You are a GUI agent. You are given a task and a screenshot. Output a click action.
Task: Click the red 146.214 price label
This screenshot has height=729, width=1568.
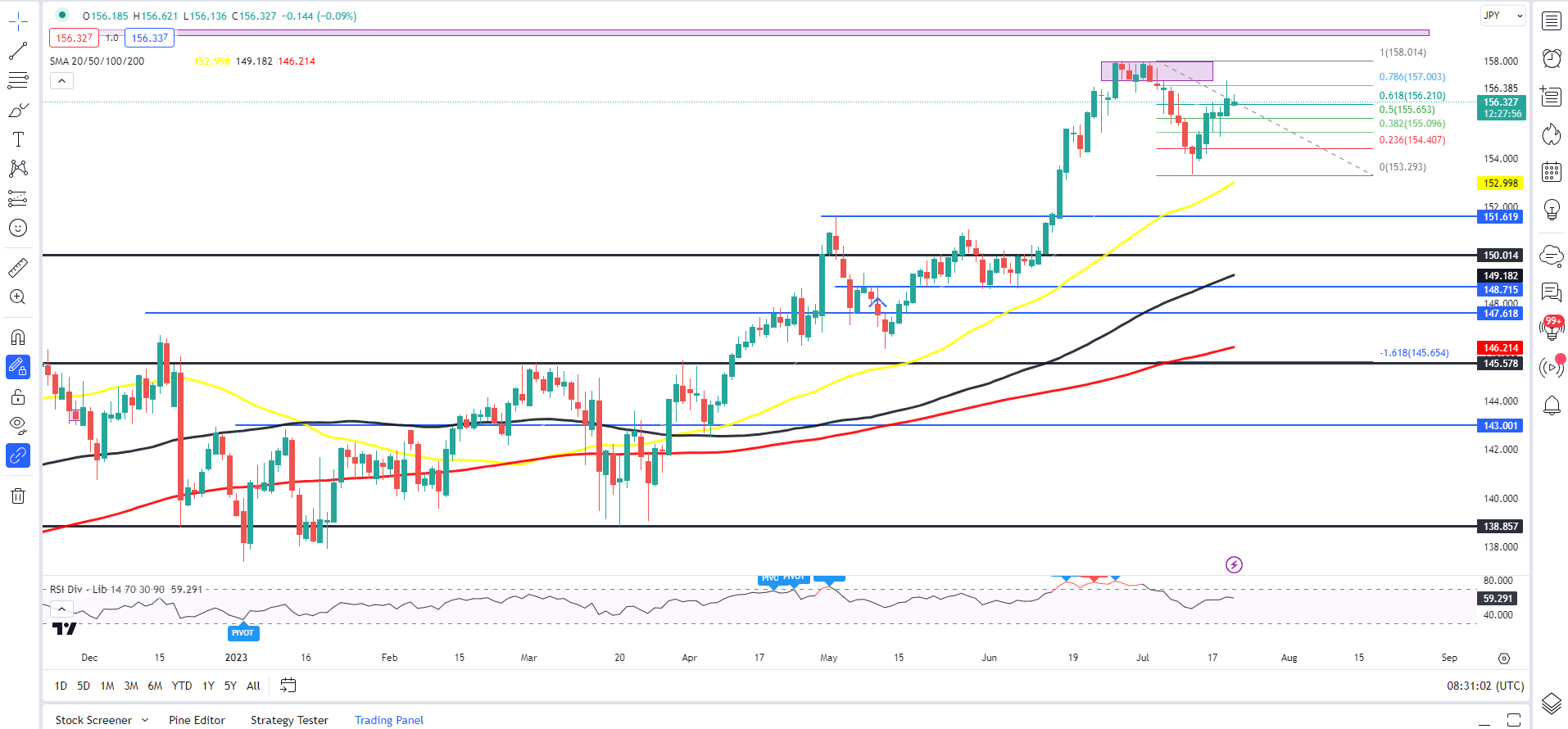pyautogui.click(x=1499, y=348)
